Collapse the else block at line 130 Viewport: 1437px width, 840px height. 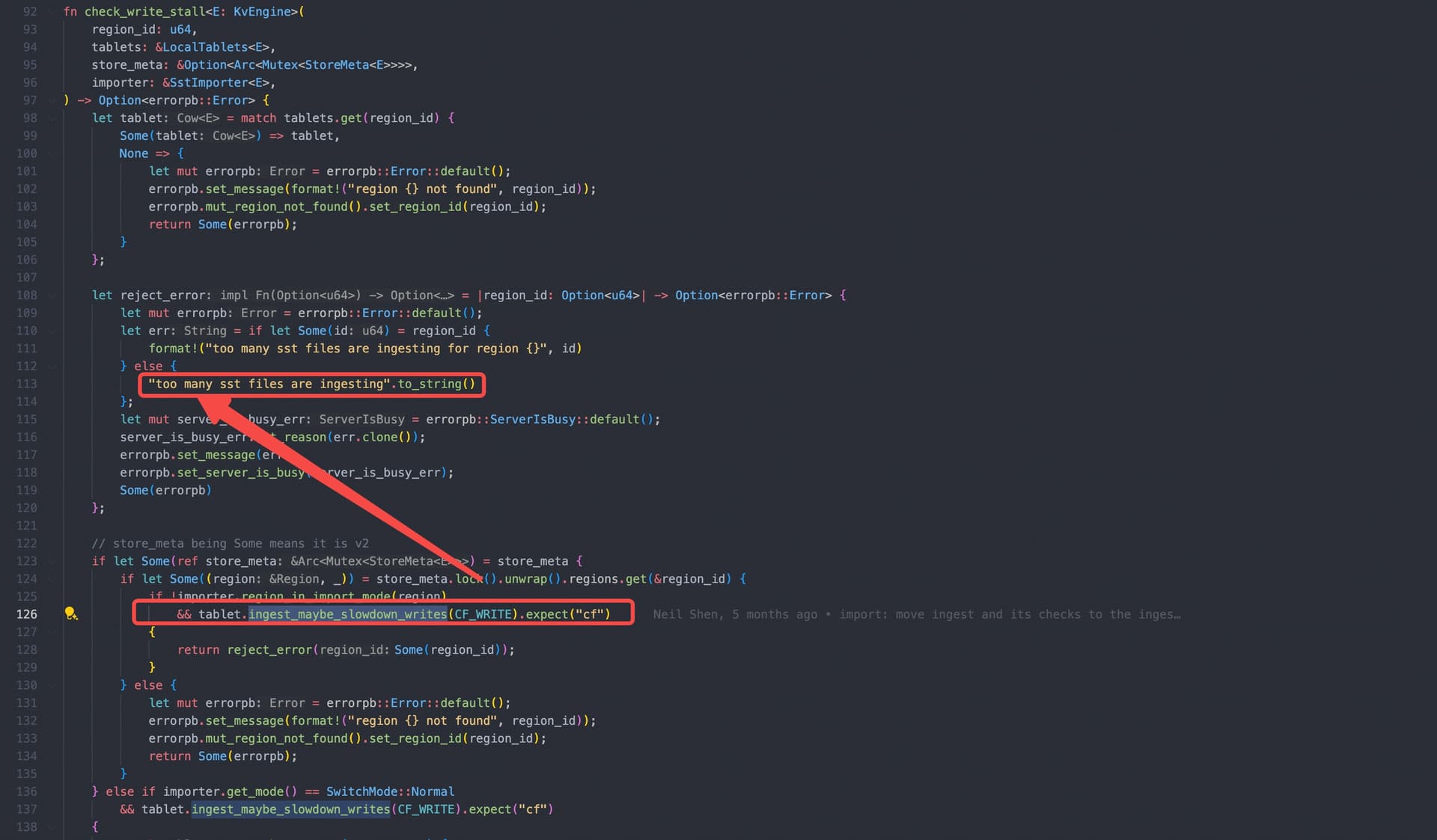52,685
